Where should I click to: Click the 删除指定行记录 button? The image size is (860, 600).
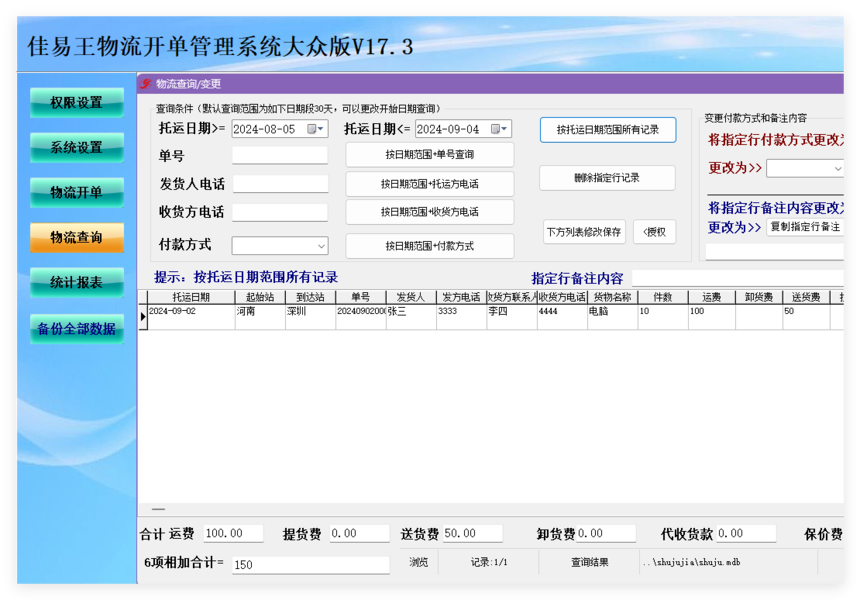pyautogui.click(x=607, y=178)
